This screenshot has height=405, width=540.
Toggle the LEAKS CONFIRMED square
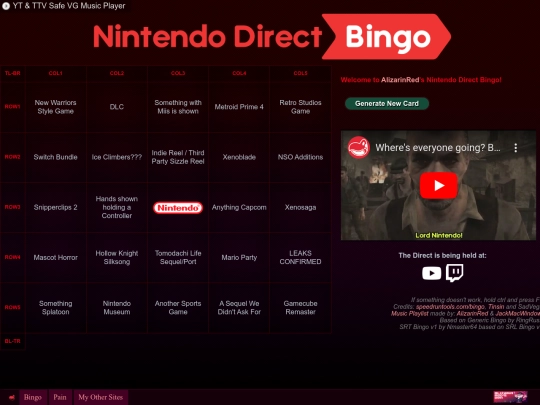pos(300,258)
